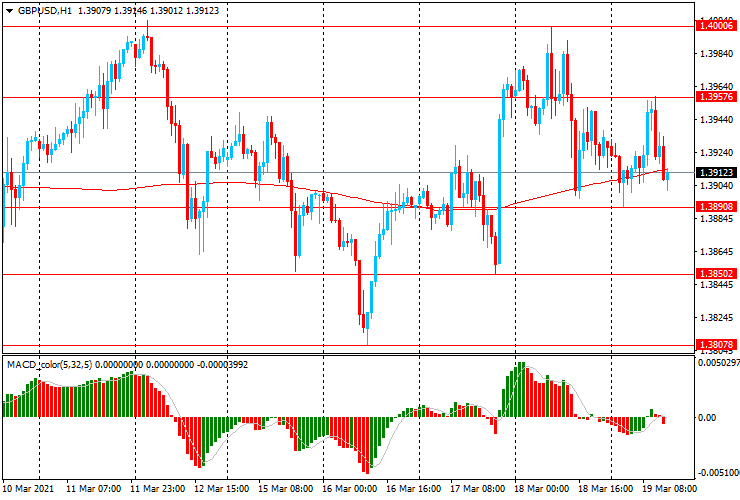This screenshot has height=500, width=740.
Task: Select the 1.38078 red price label
Action: [x=716, y=344]
